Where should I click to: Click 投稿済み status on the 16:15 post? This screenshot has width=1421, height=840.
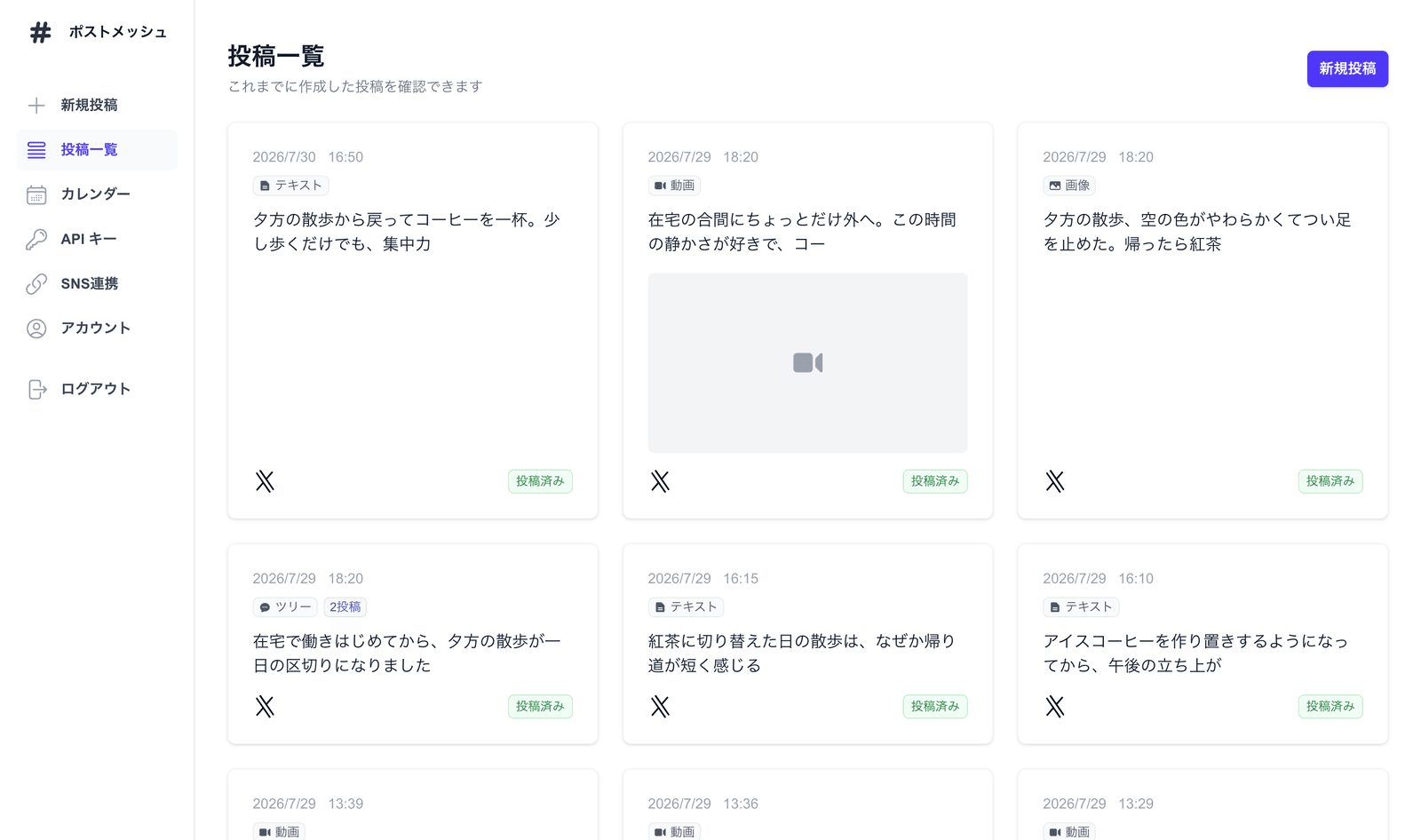click(935, 707)
